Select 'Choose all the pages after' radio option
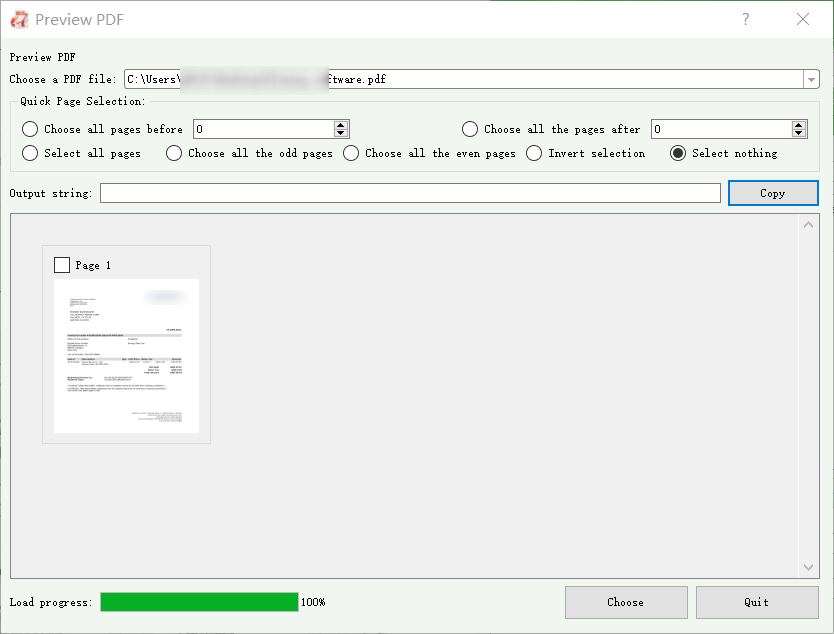Image resolution: width=834 pixels, height=634 pixels. [x=470, y=129]
